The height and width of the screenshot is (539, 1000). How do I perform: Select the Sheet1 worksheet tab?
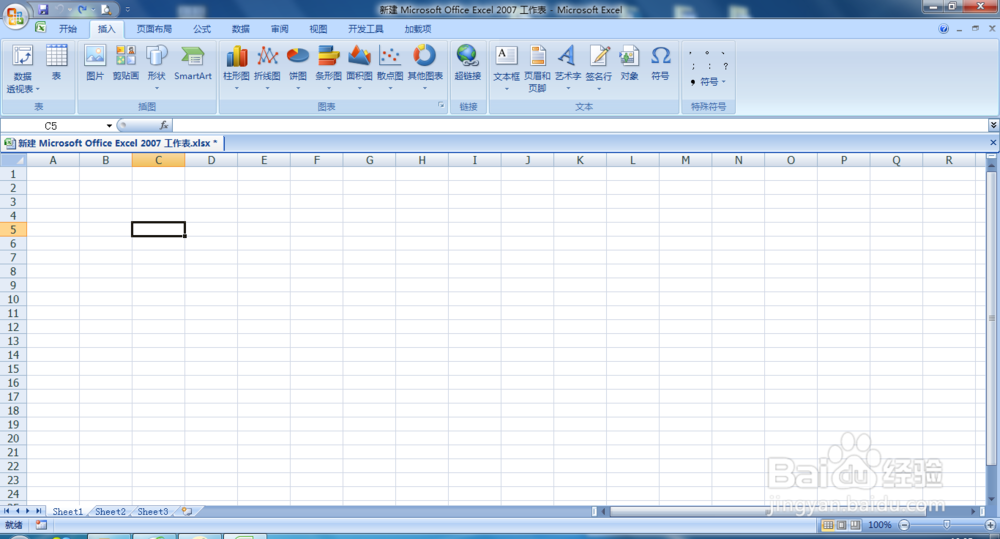[68, 512]
